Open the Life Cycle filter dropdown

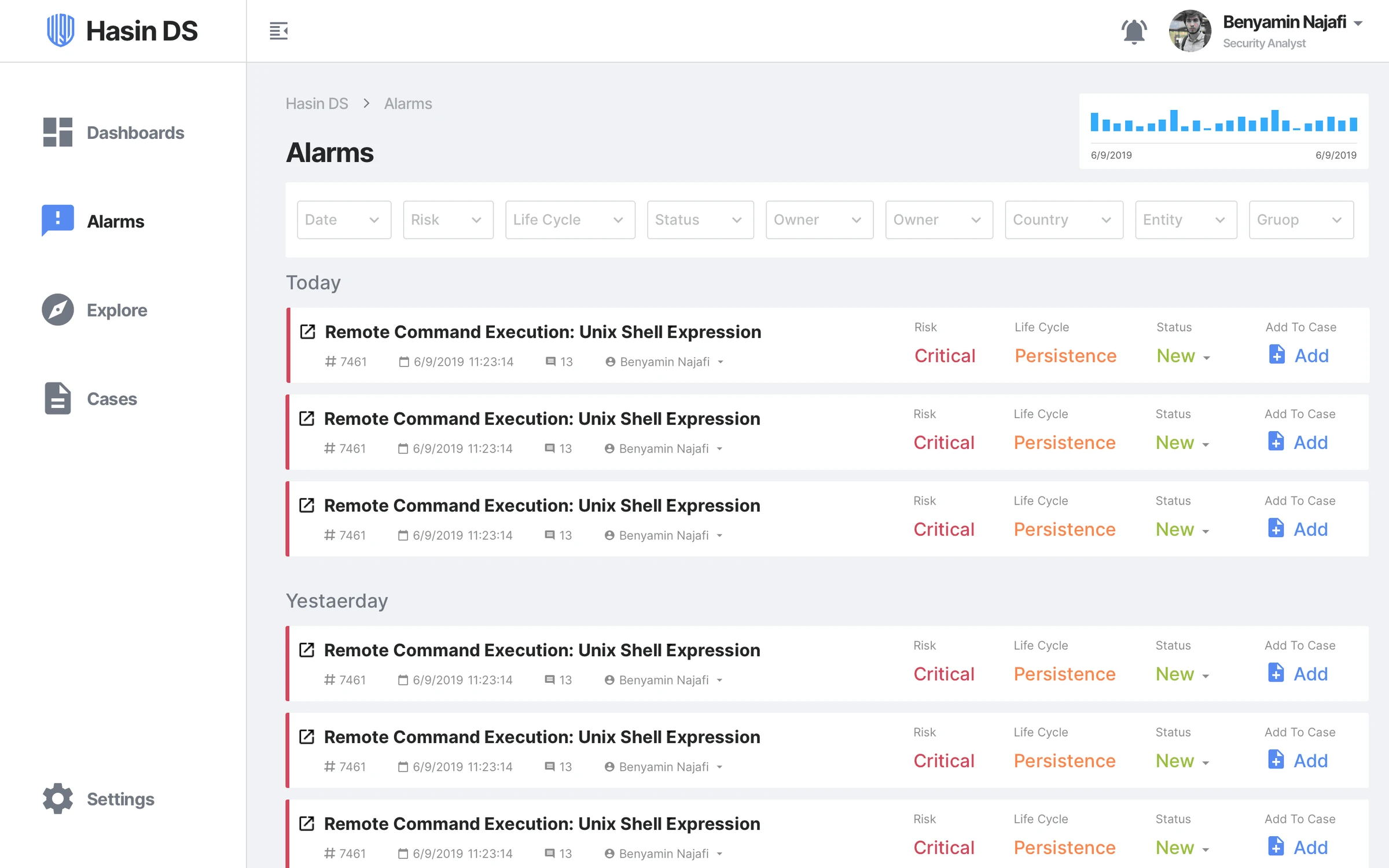tap(570, 220)
